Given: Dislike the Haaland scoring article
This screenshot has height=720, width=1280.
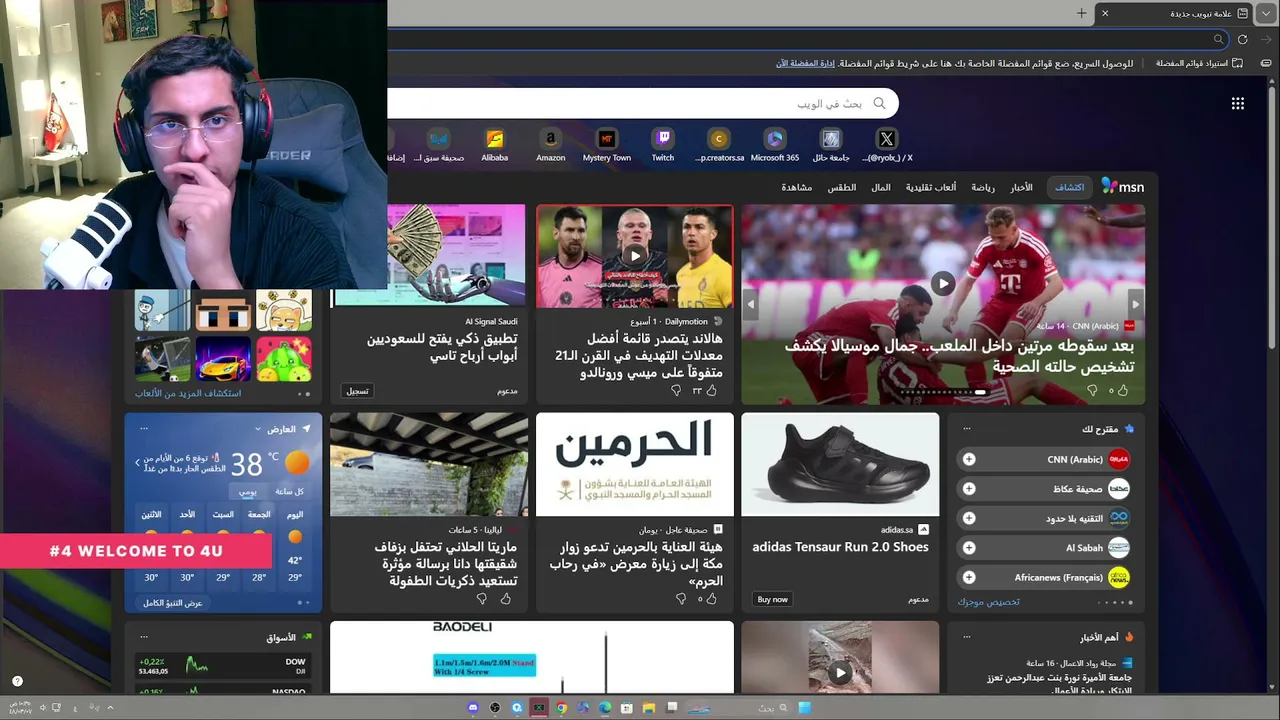Looking at the screenshot, I should click(676, 391).
